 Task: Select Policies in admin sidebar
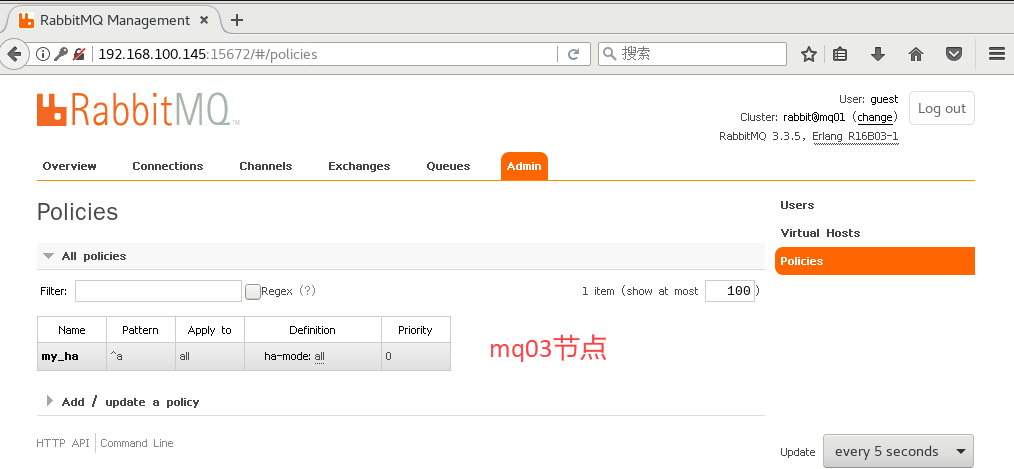[874, 261]
